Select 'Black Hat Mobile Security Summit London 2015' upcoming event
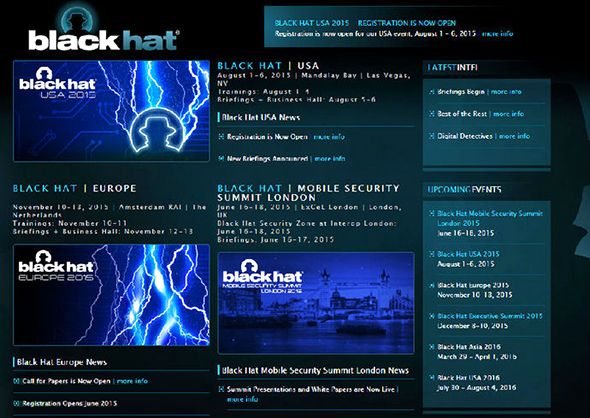 point(490,218)
